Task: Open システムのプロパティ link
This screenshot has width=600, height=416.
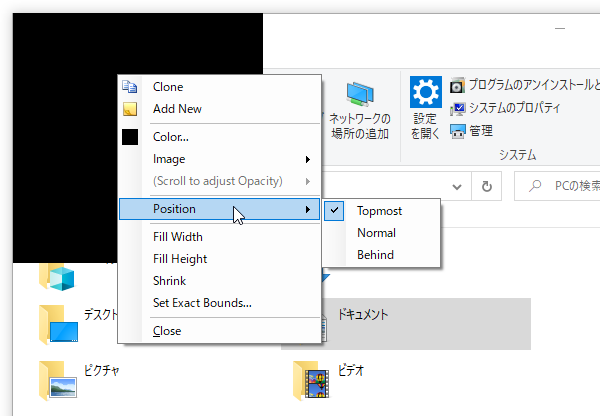Action: point(515,108)
